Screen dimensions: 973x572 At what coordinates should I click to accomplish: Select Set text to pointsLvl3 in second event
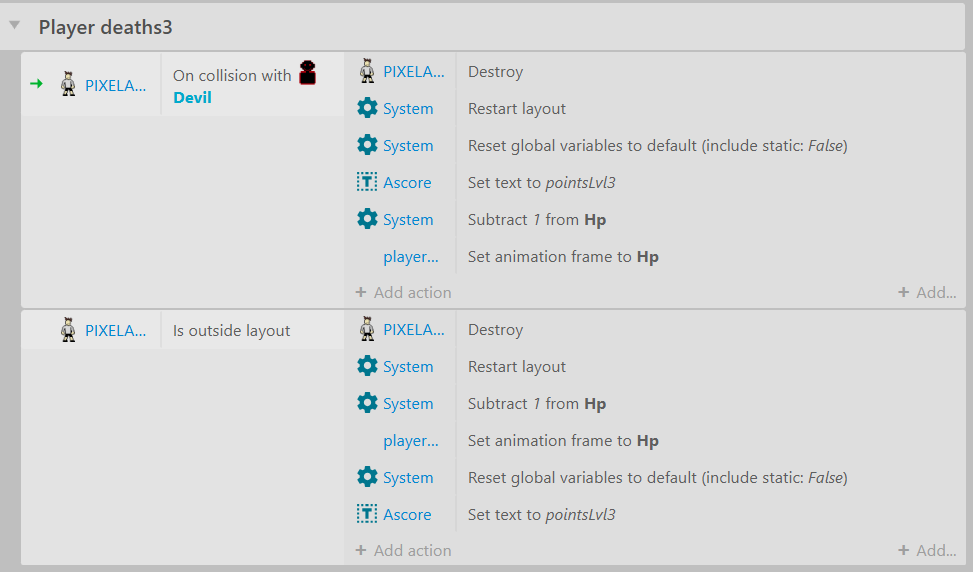542,514
